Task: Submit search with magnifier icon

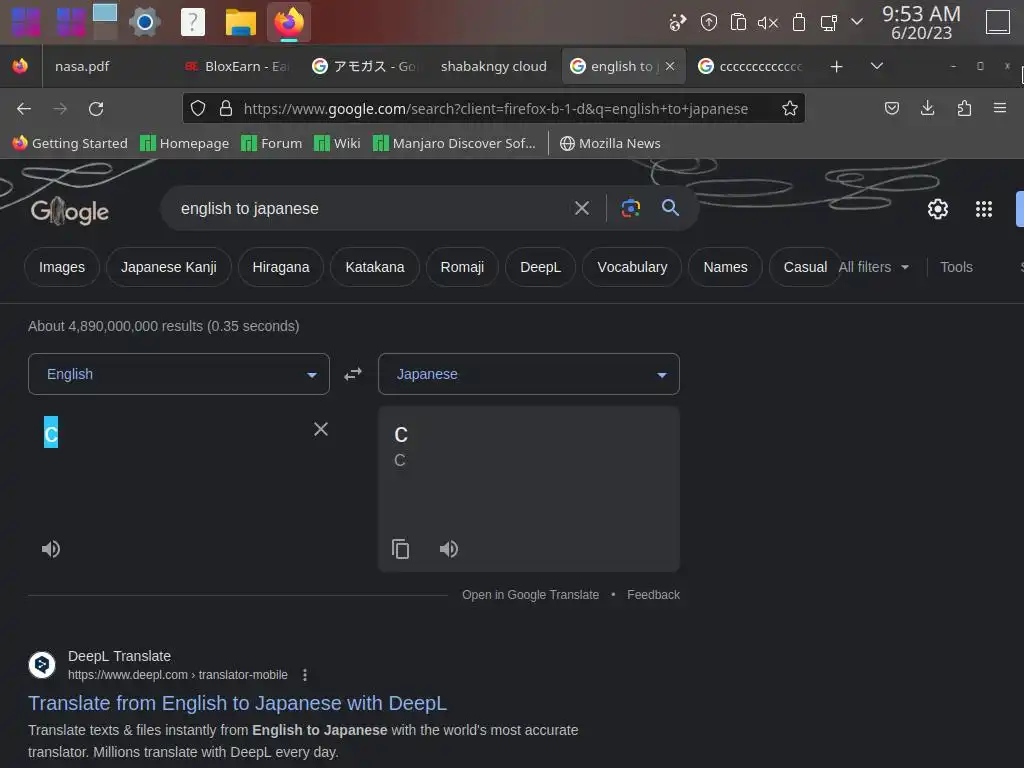Action: point(670,208)
